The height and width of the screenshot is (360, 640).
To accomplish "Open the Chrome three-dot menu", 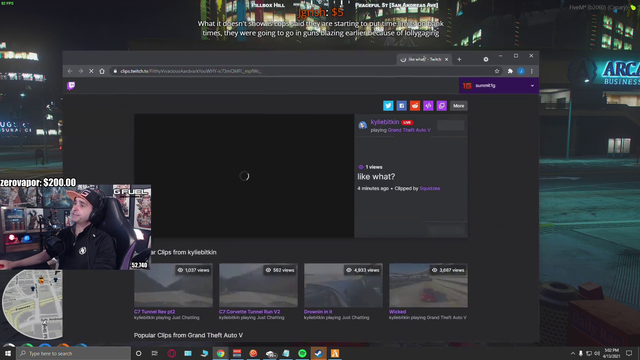I will pyautogui.click(x=531, y=71).
